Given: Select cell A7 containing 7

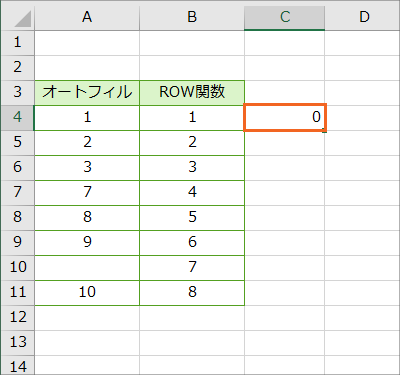Looking at the screenshot, I should point(87,193).
